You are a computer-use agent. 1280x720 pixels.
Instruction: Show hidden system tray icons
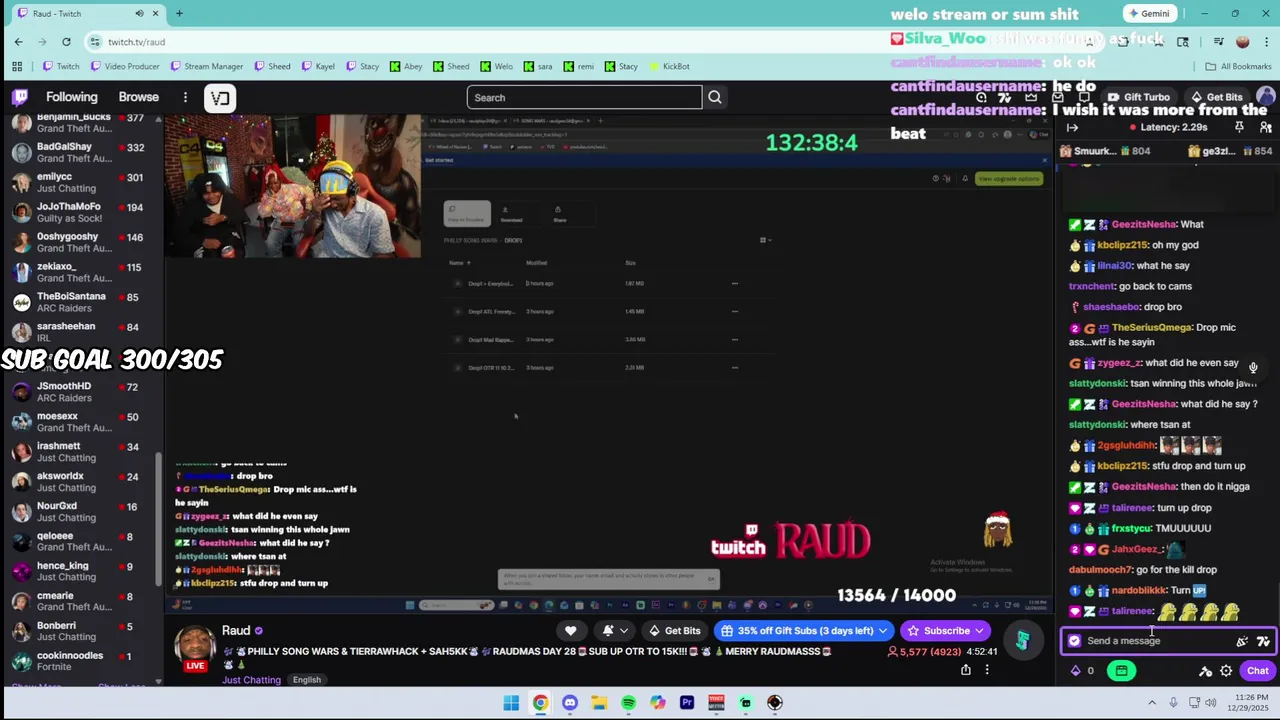click(1152, 702)
